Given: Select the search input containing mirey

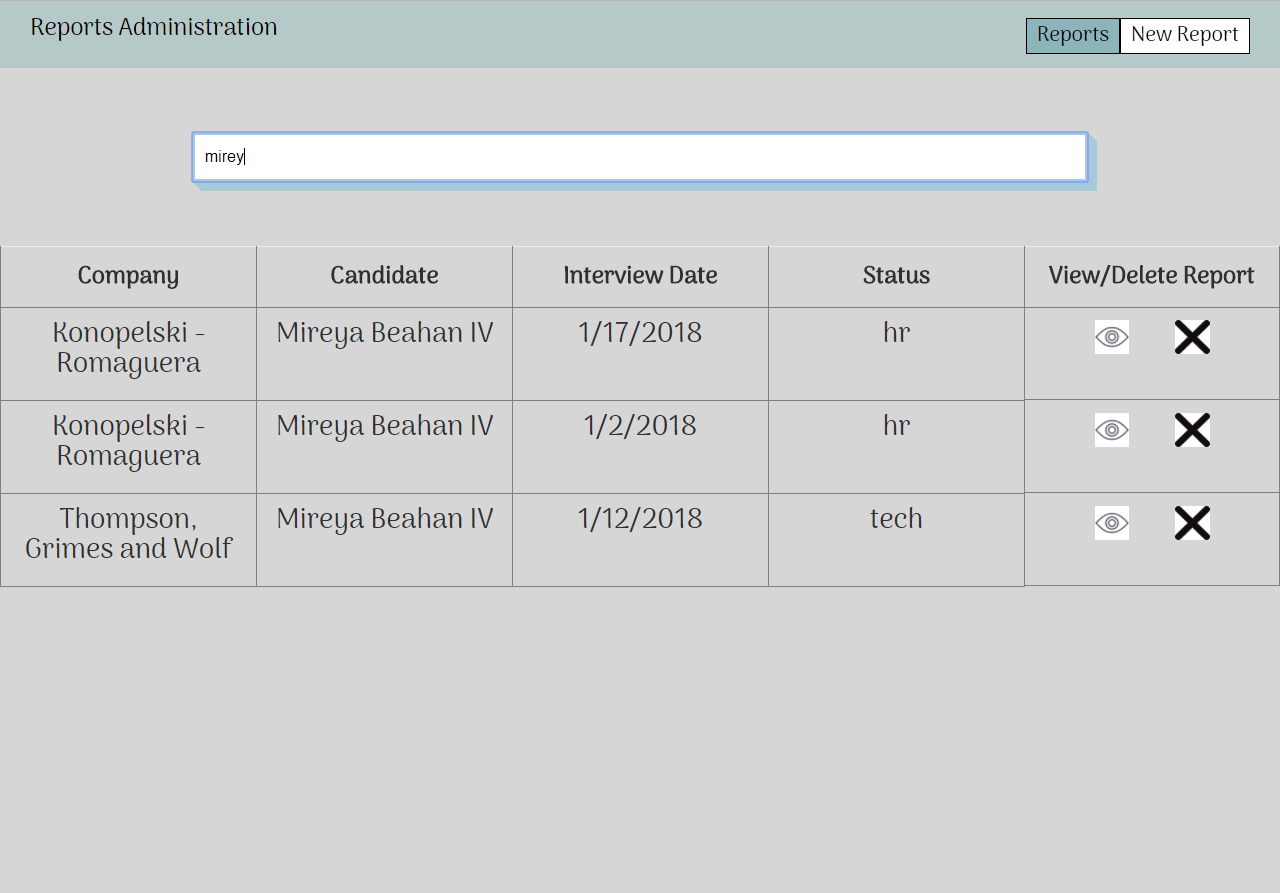Looking at the screenshot, I should pyautogui.click(x=639, y=156).
